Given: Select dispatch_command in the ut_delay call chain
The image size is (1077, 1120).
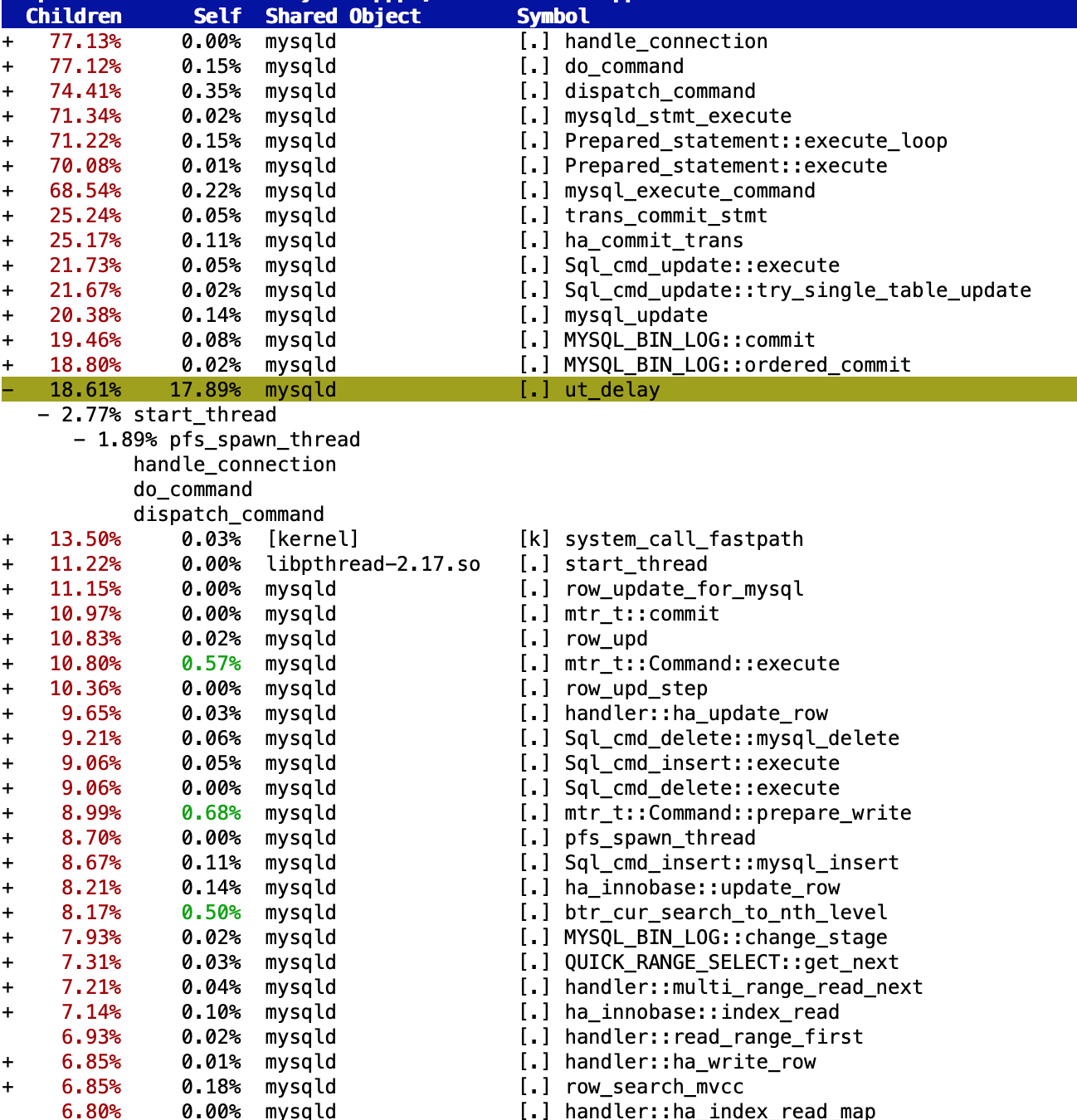Looking at the screenshot, I should (229, 514).
